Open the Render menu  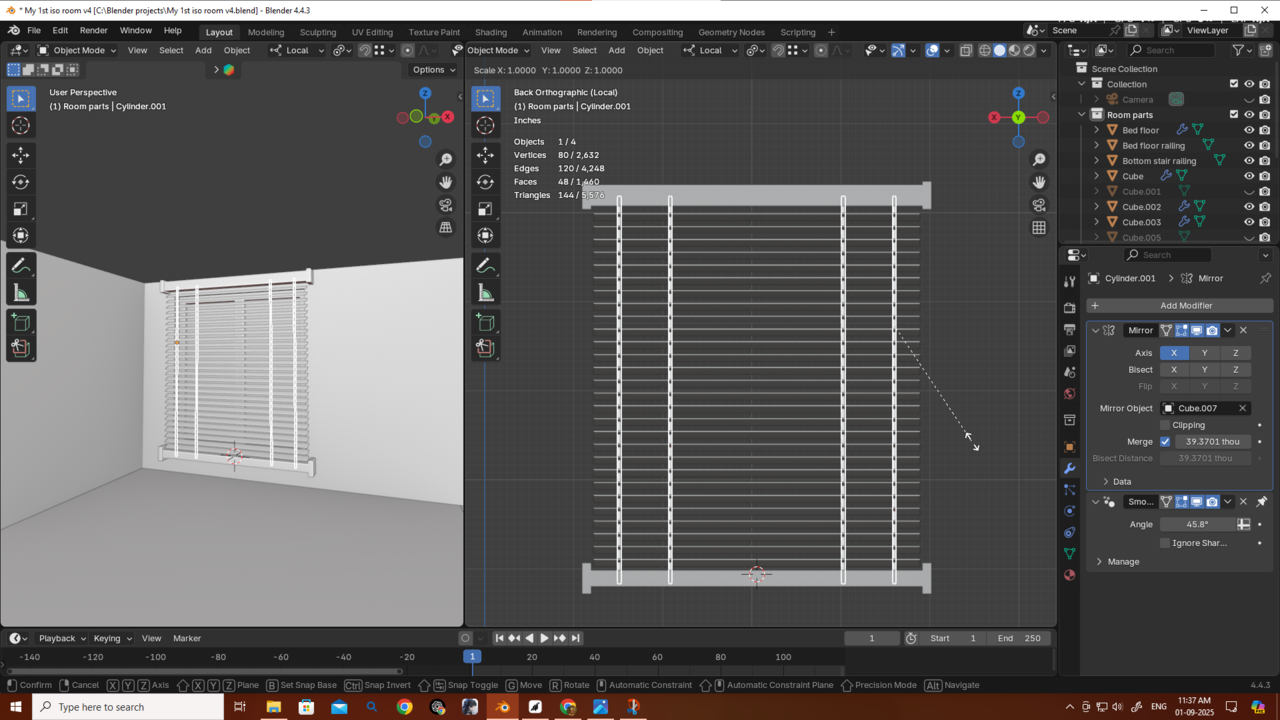click(x=93, y=31)
